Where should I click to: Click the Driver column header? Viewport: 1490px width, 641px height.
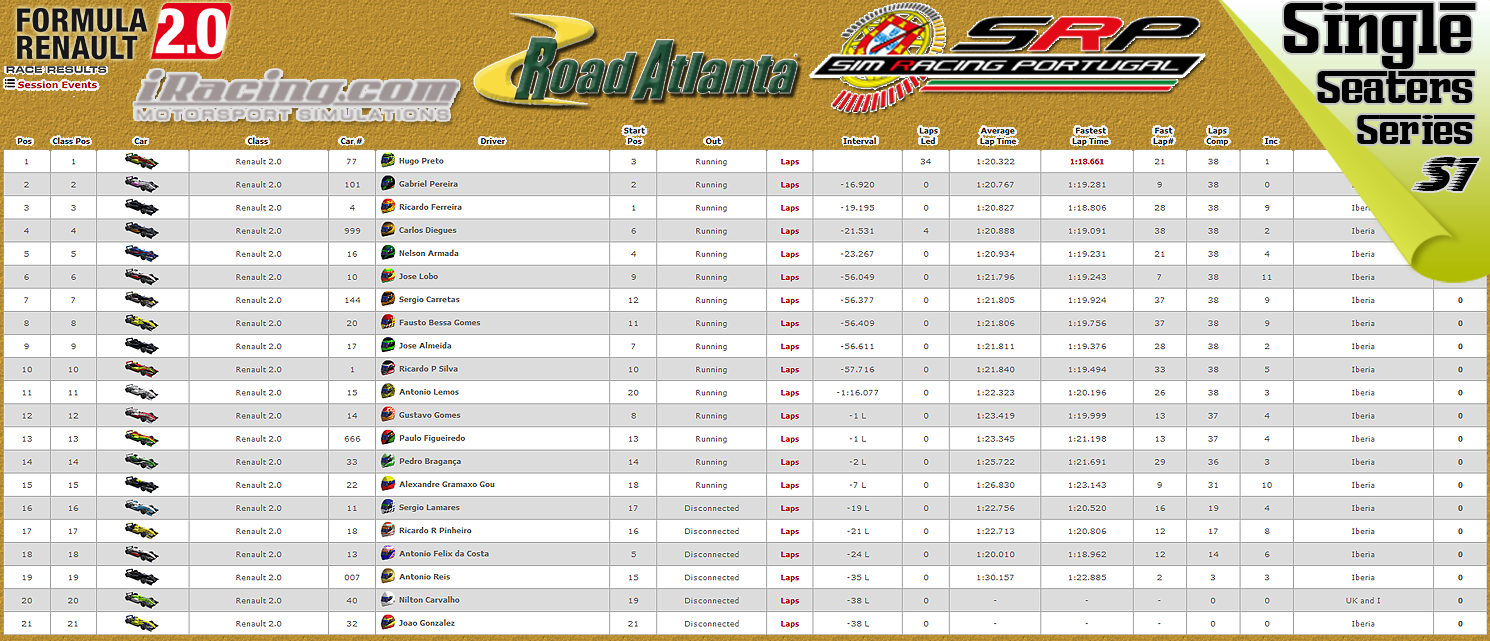[492, 141]
